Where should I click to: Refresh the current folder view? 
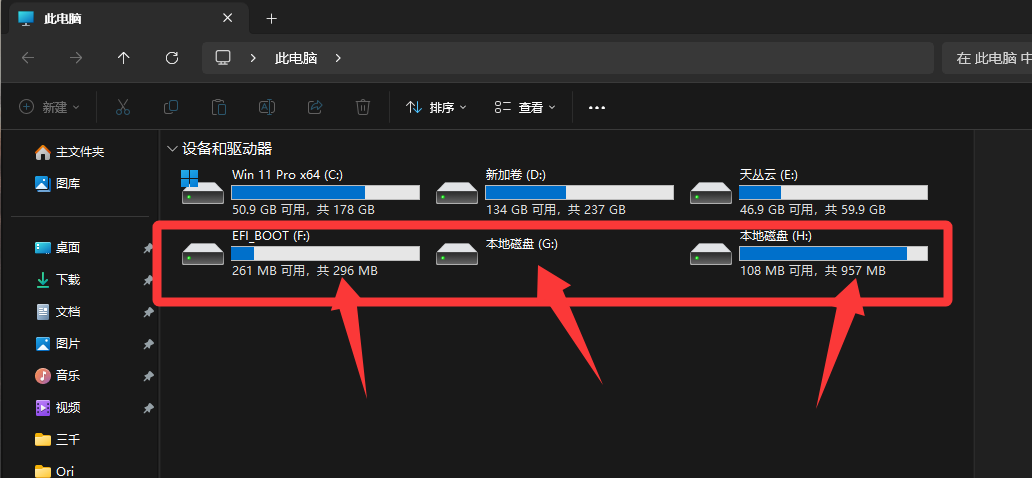[x=172, y=58]
